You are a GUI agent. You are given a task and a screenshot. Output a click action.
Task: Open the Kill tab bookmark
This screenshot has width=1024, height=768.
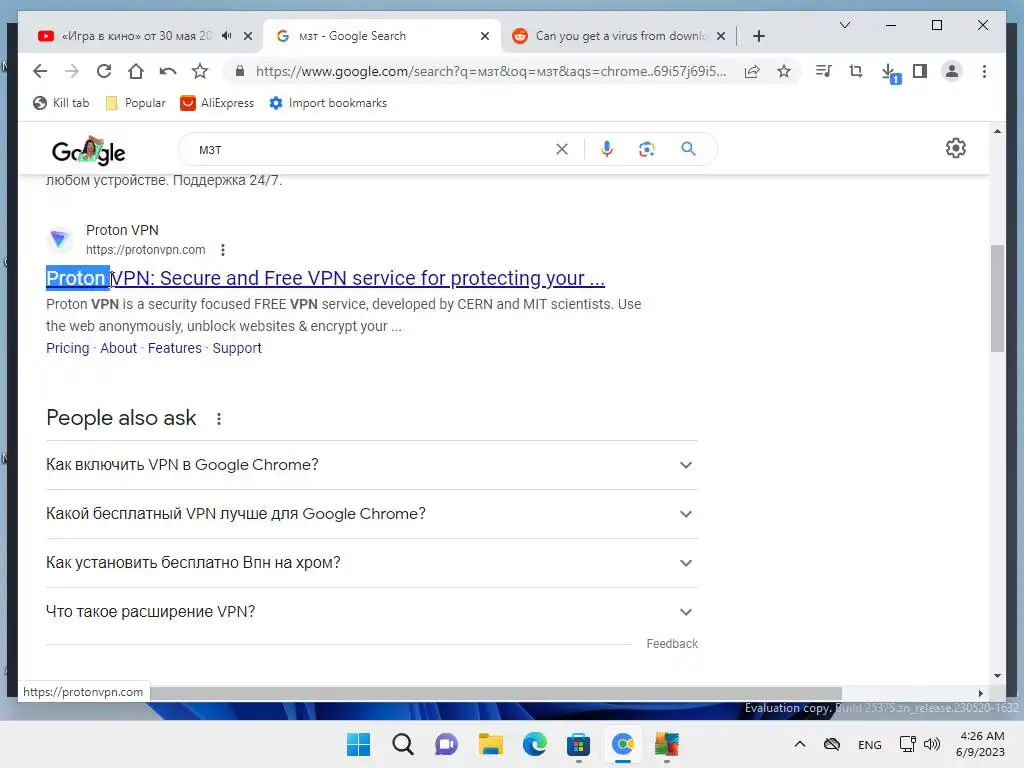61,103
